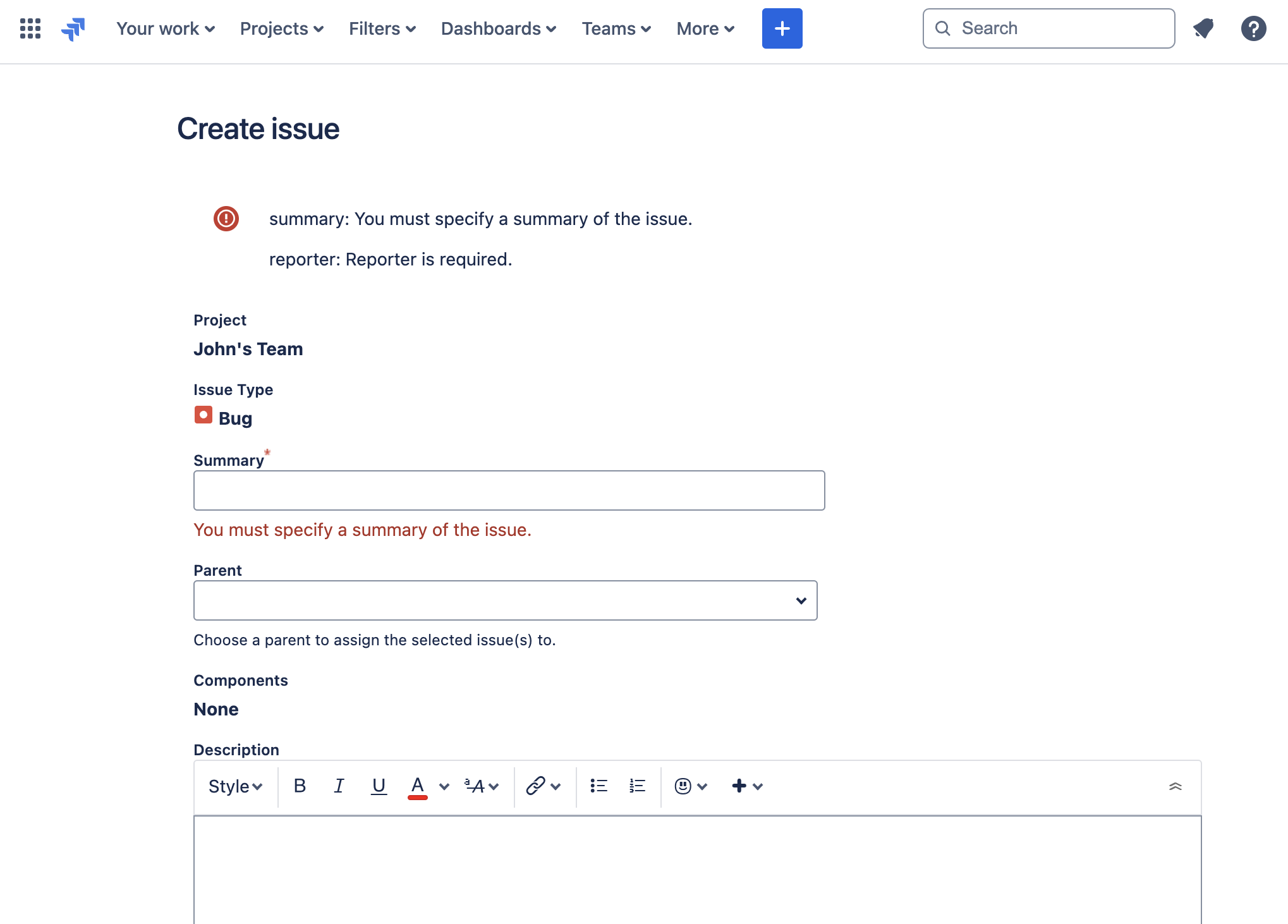Open the Dashboards menu
The height and width of the screenshot is (924, 1288).
499,28
